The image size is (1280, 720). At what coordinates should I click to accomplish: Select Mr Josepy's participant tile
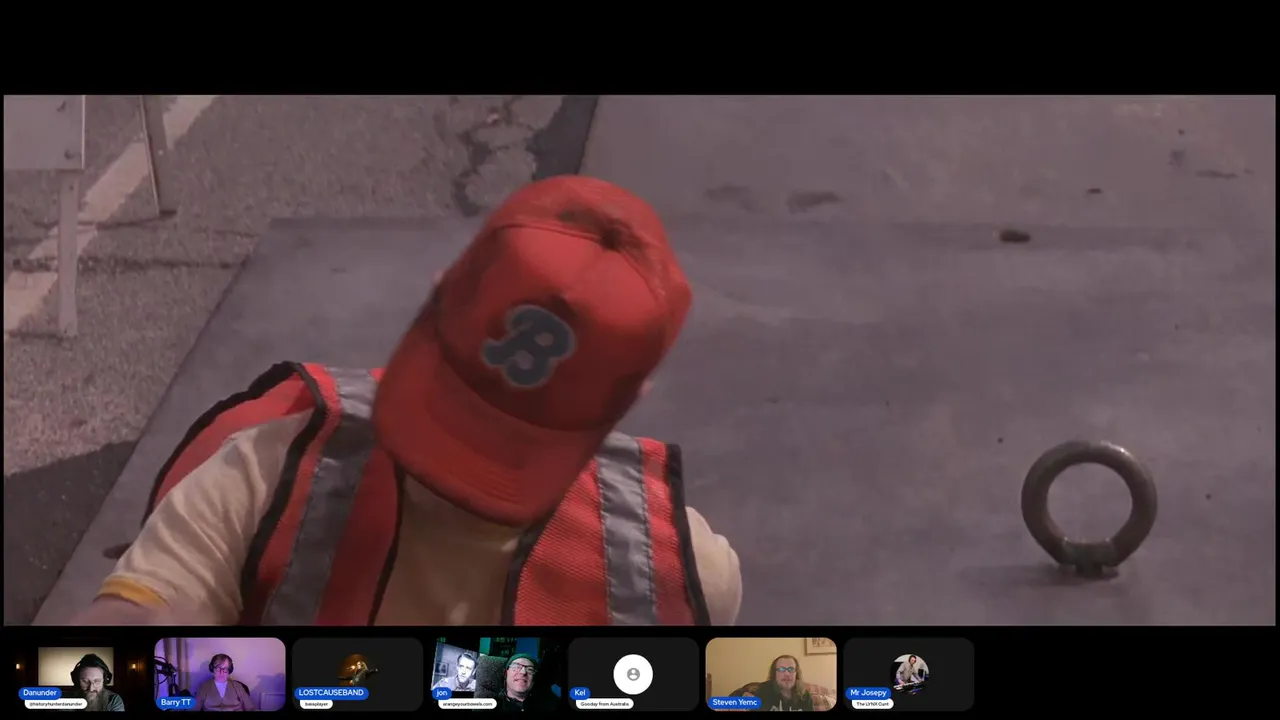click(908, 675)
